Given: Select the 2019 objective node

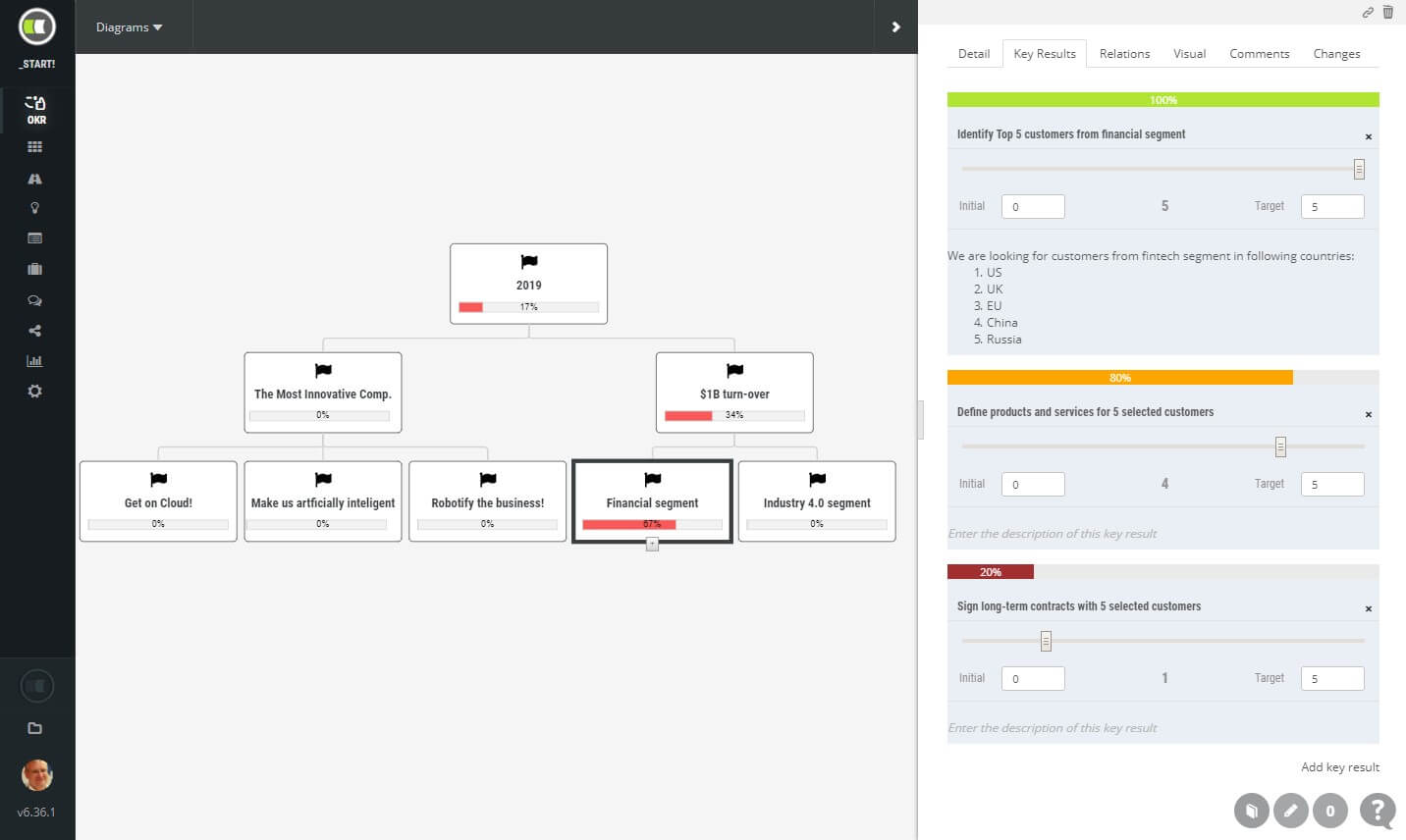Looking at the screenshot, I should point(528,284).
